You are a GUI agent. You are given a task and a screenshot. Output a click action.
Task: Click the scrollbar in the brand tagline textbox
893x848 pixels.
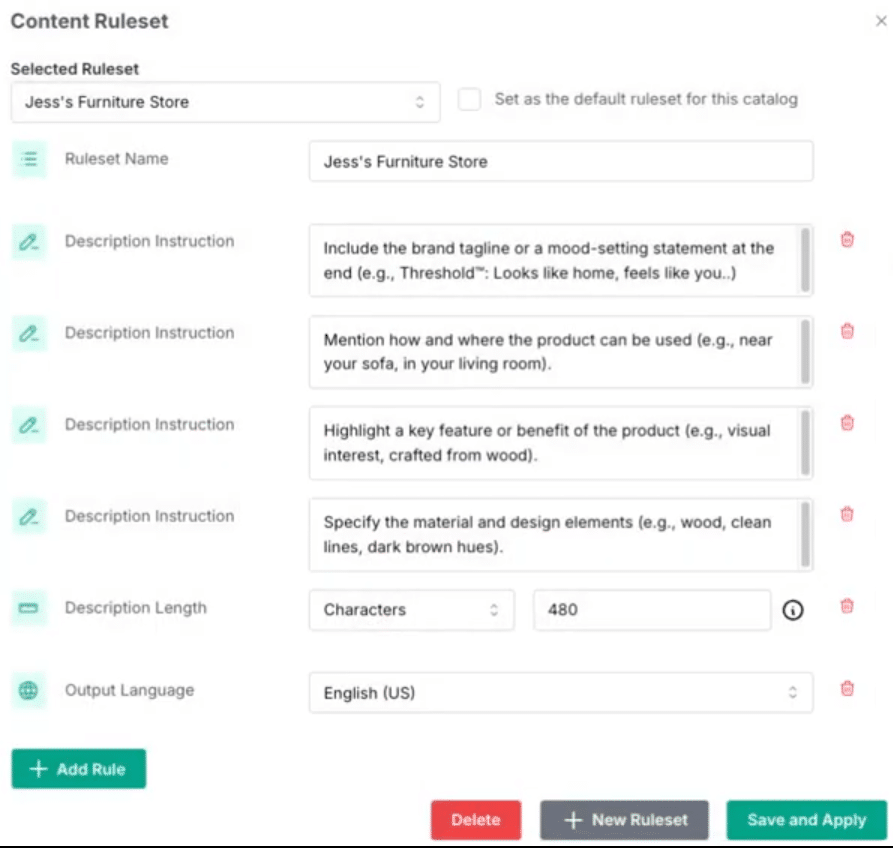click(805, 260)
